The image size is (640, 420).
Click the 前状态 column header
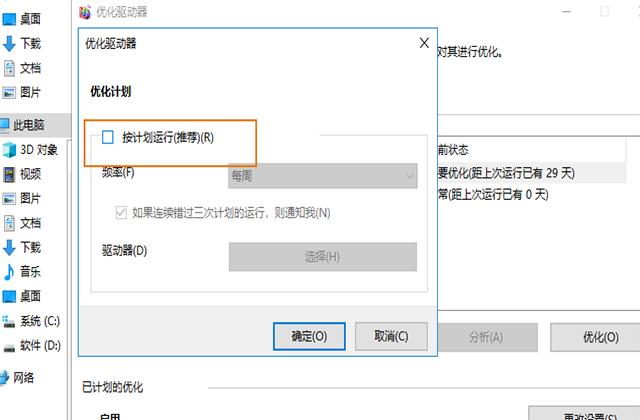[x=531, y=150]
